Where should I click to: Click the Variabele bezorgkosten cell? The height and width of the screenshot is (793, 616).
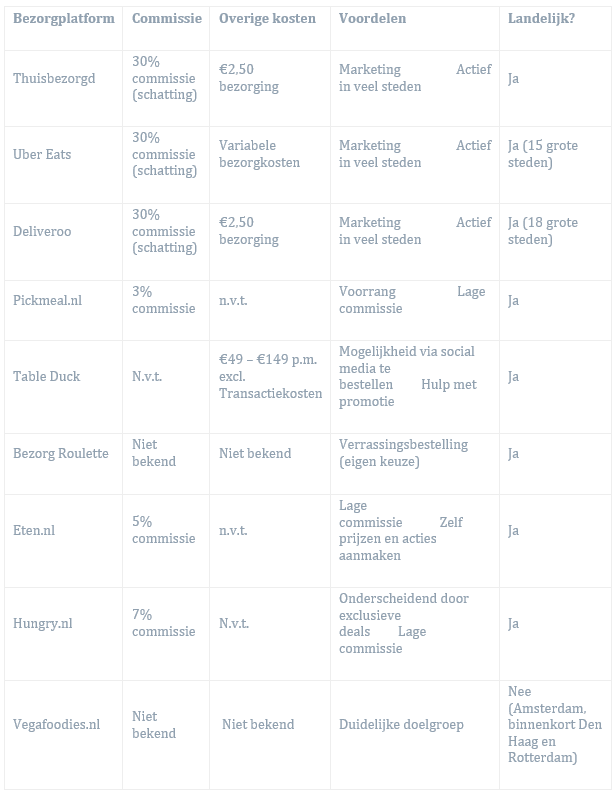coord(259,155)
